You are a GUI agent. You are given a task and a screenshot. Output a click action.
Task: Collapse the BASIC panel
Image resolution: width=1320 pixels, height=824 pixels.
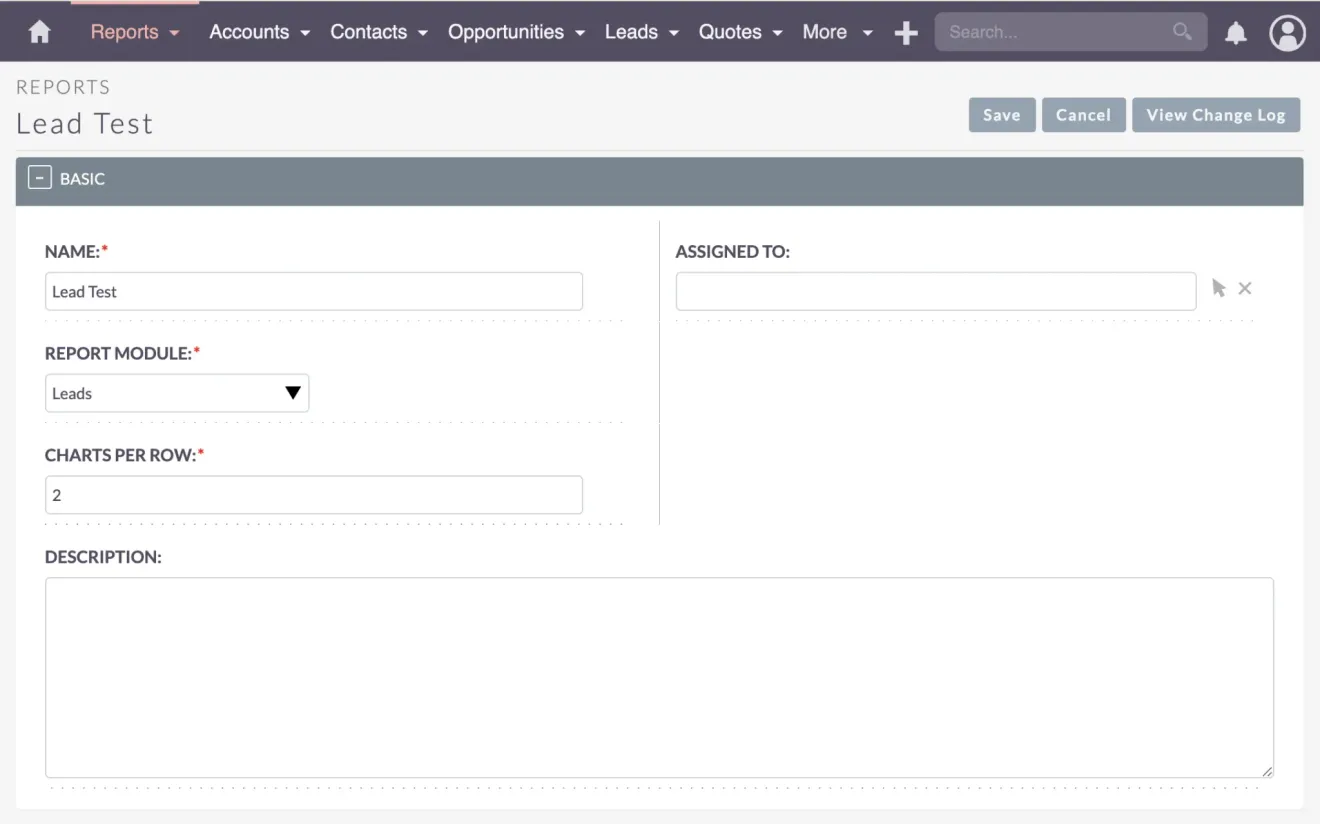click(40, 177)
